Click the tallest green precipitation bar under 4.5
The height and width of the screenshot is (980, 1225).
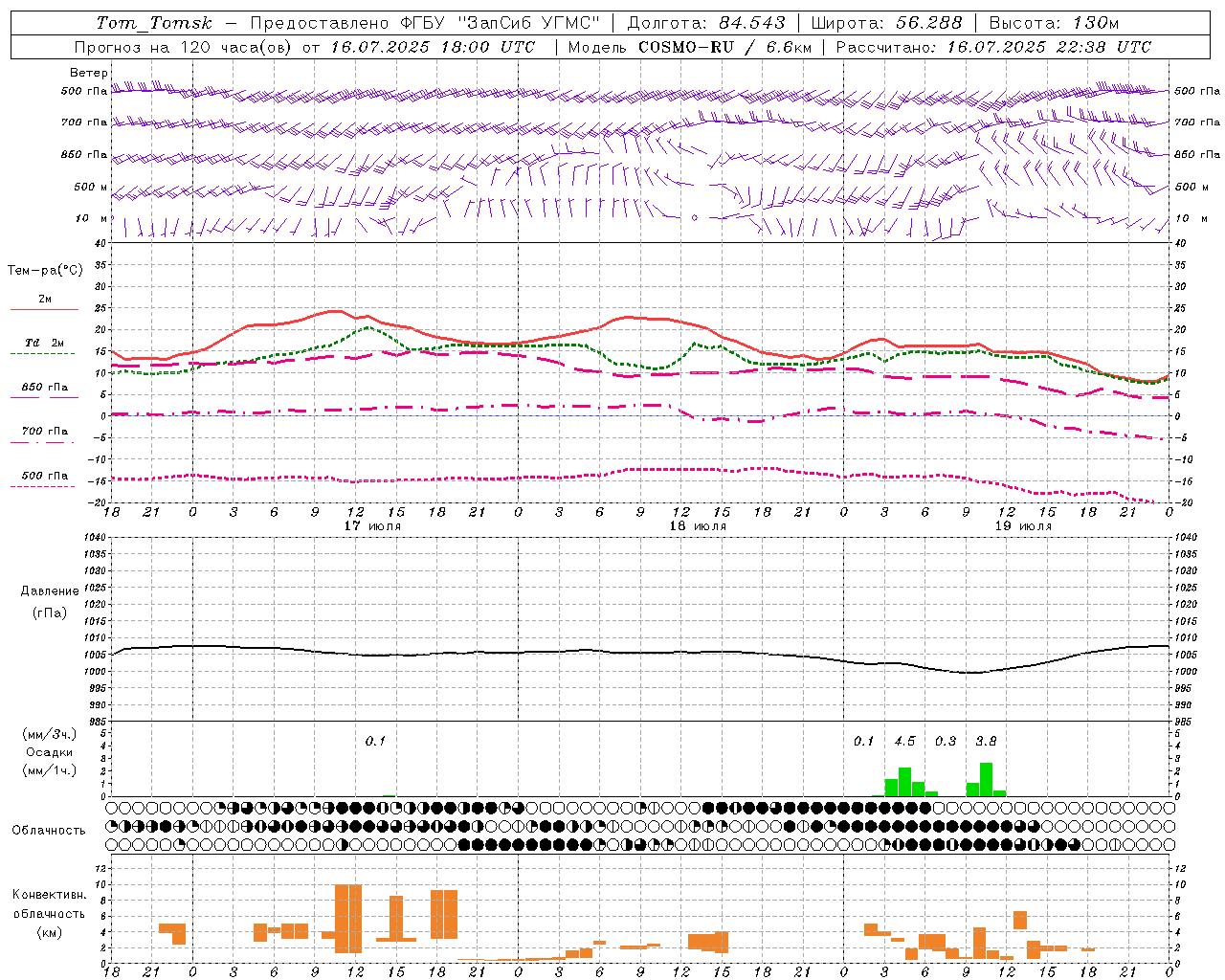click(904, 782)
